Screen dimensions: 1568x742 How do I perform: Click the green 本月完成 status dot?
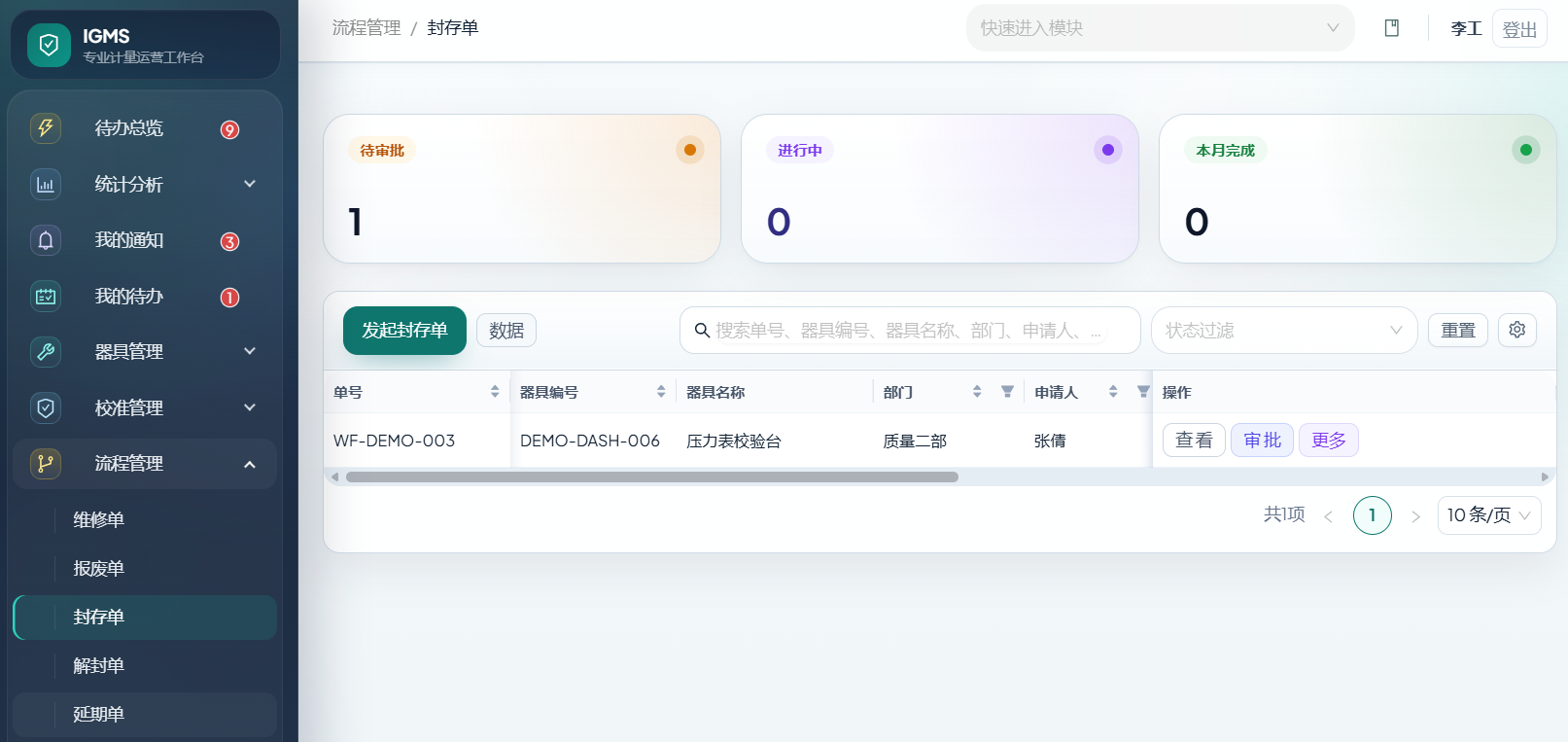click(x=1526, y=150)
